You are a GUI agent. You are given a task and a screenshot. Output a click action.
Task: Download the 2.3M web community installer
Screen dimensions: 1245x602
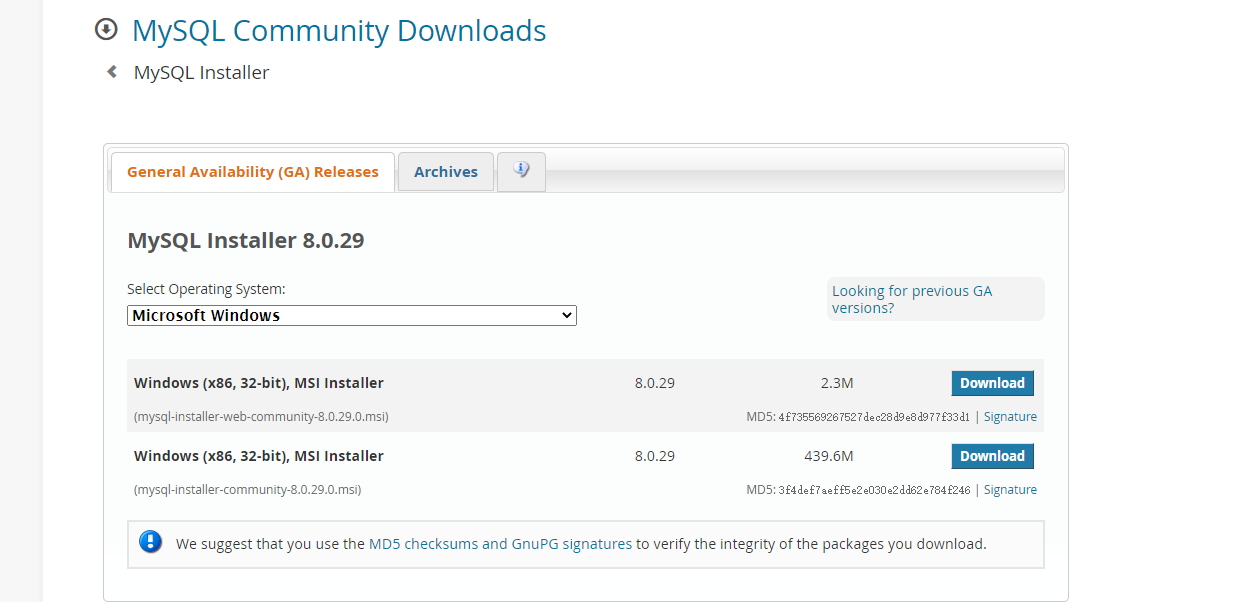click(992, 383)
